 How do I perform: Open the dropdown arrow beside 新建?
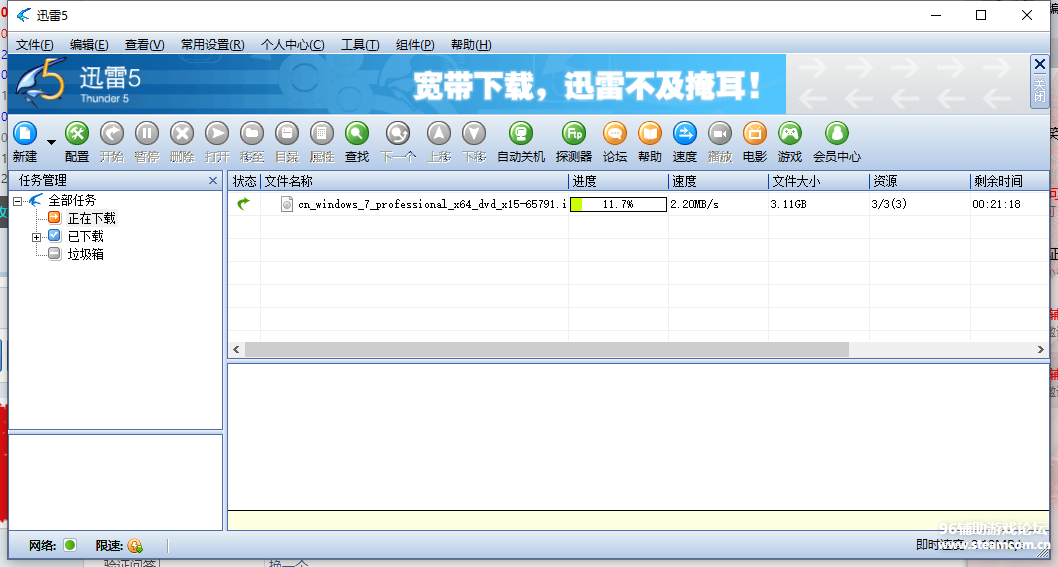(51, 143)
